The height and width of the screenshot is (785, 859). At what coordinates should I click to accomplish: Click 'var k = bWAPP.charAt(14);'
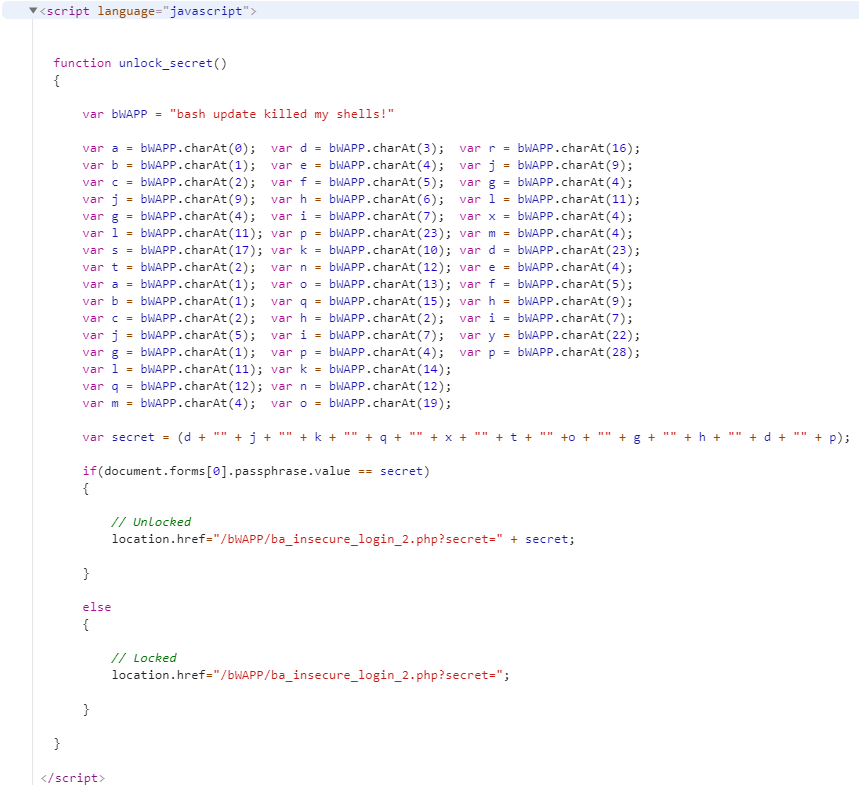pos(361,369)
